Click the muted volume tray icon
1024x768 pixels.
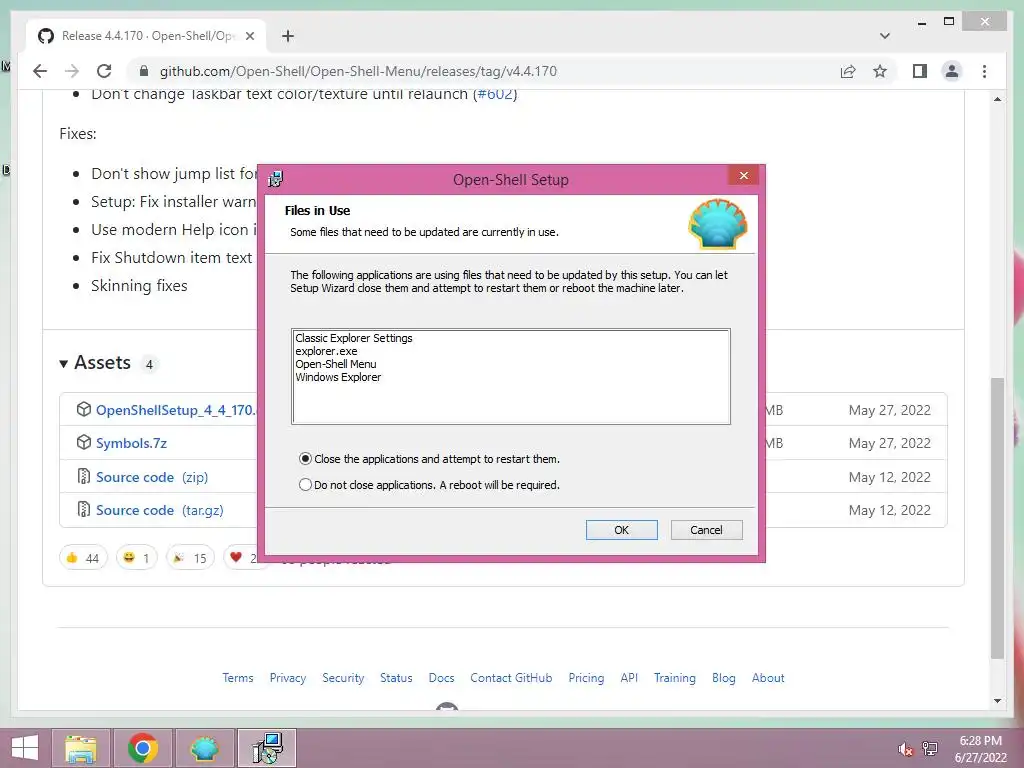(905, 749)
